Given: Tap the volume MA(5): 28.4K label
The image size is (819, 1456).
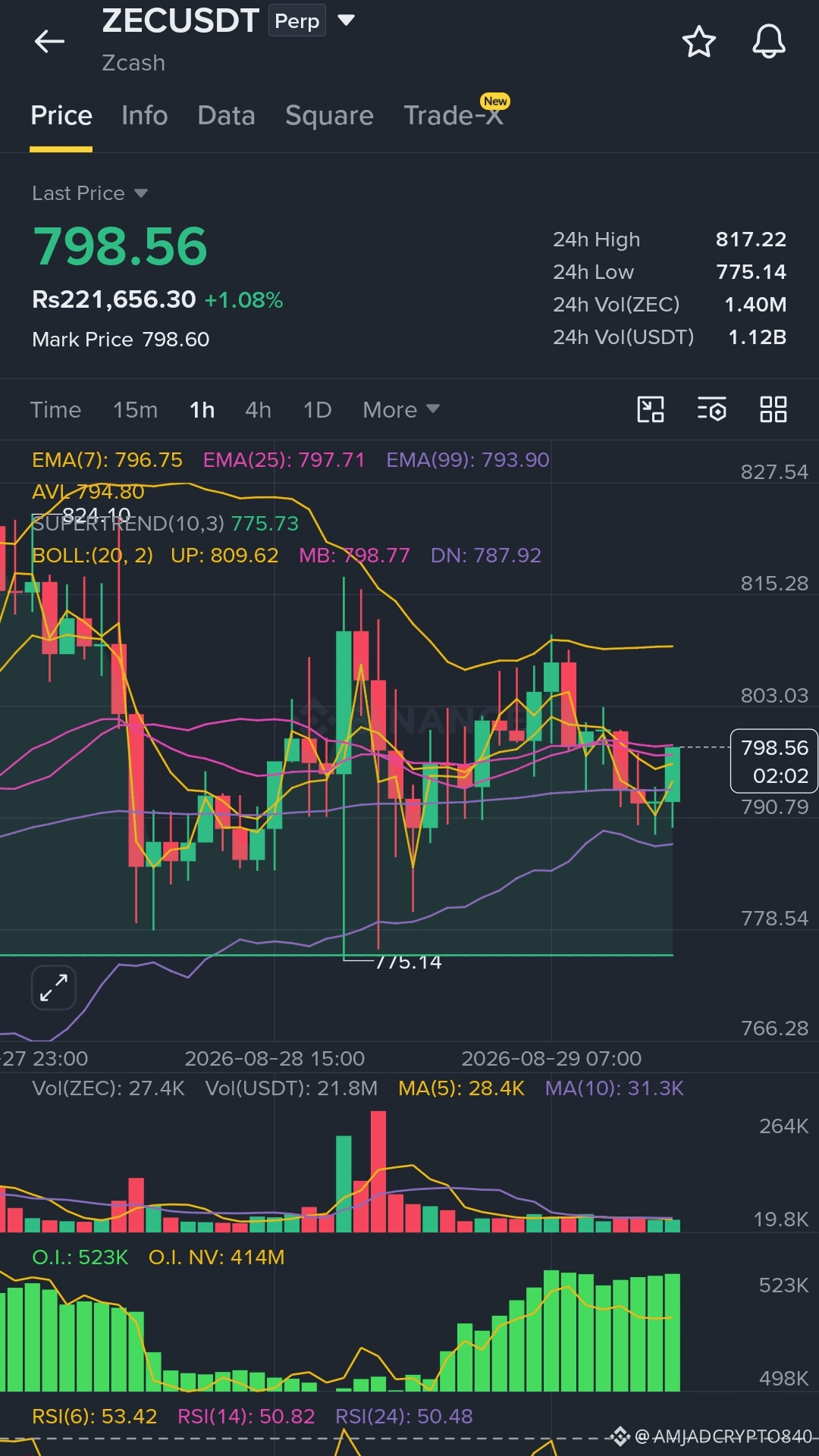Looking at the screenshot, I should (461, 1088).
